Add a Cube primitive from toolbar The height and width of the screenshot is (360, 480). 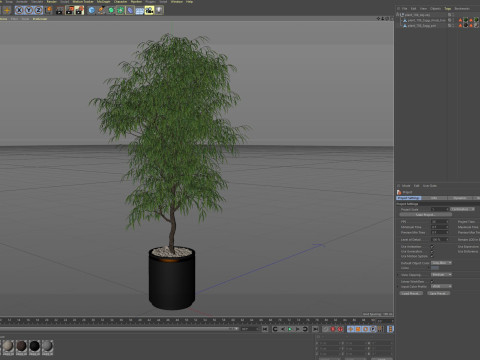[91, 10]
